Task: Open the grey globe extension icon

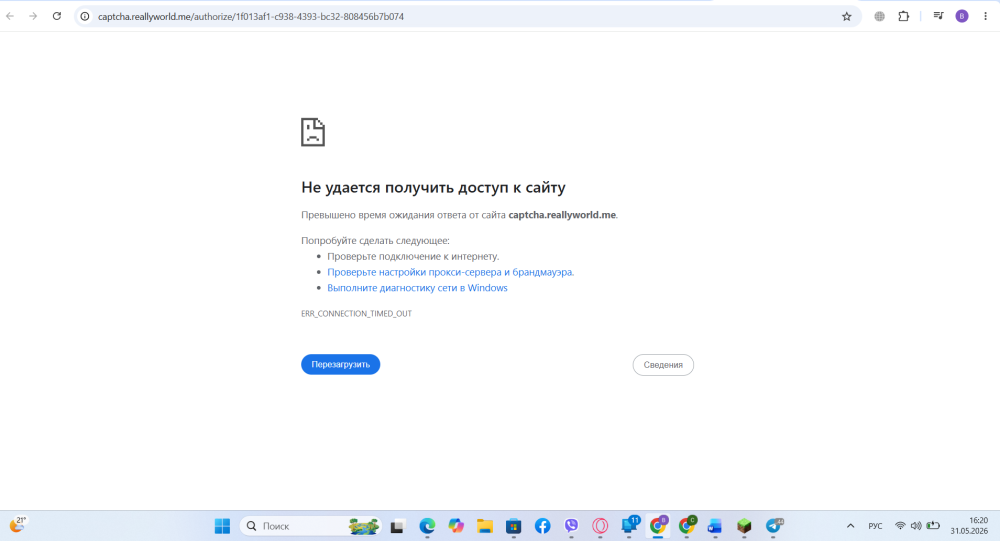Action: (879, 17)
